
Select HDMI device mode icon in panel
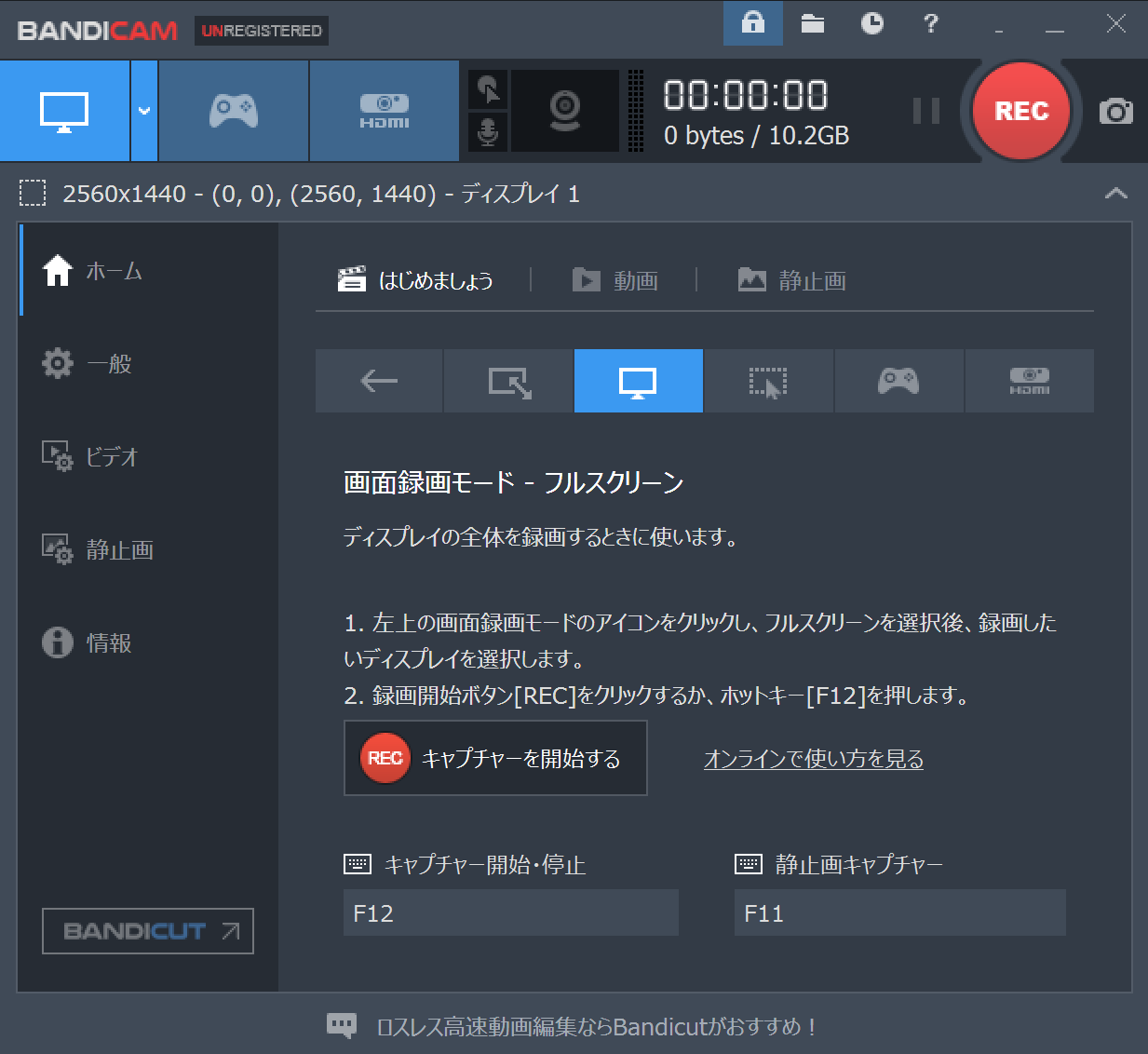point(1030,381)
